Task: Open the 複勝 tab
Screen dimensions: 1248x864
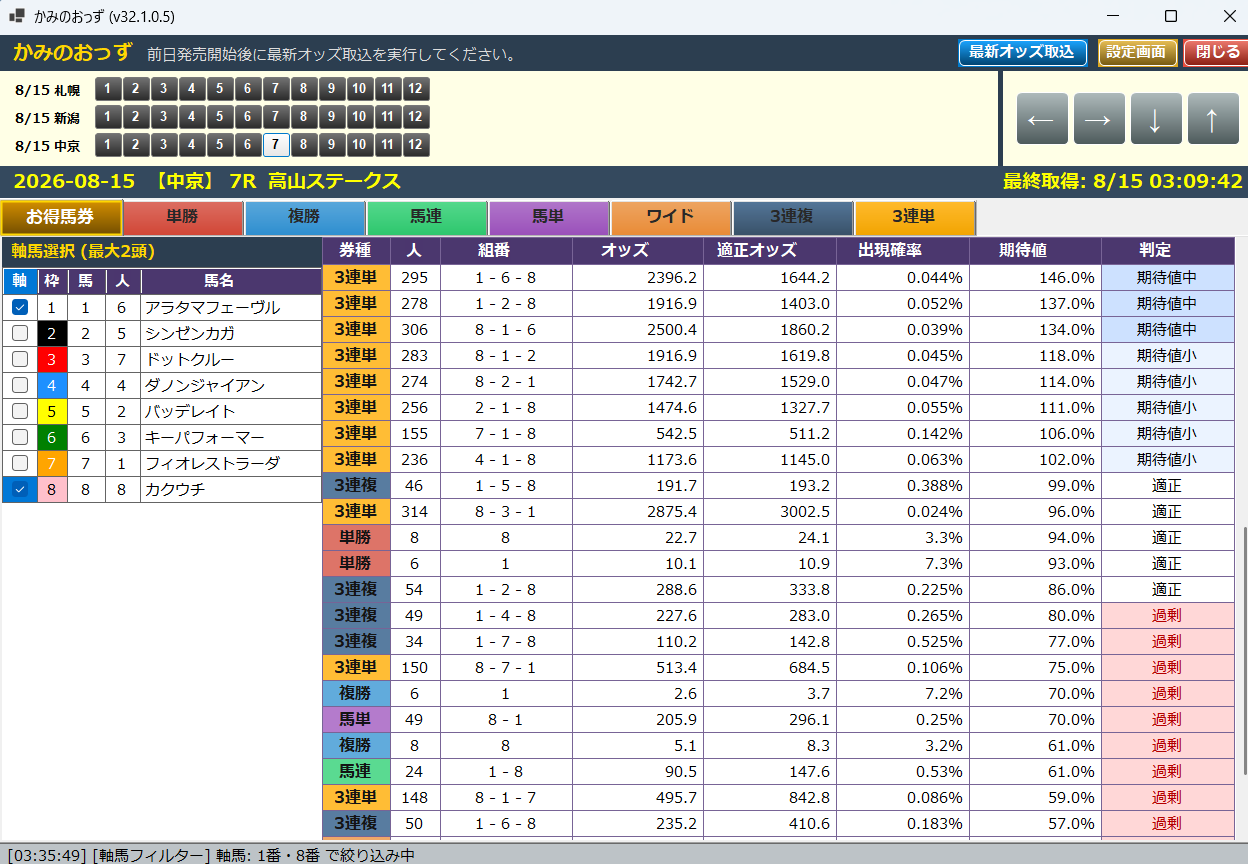Action: click(305, 218)
